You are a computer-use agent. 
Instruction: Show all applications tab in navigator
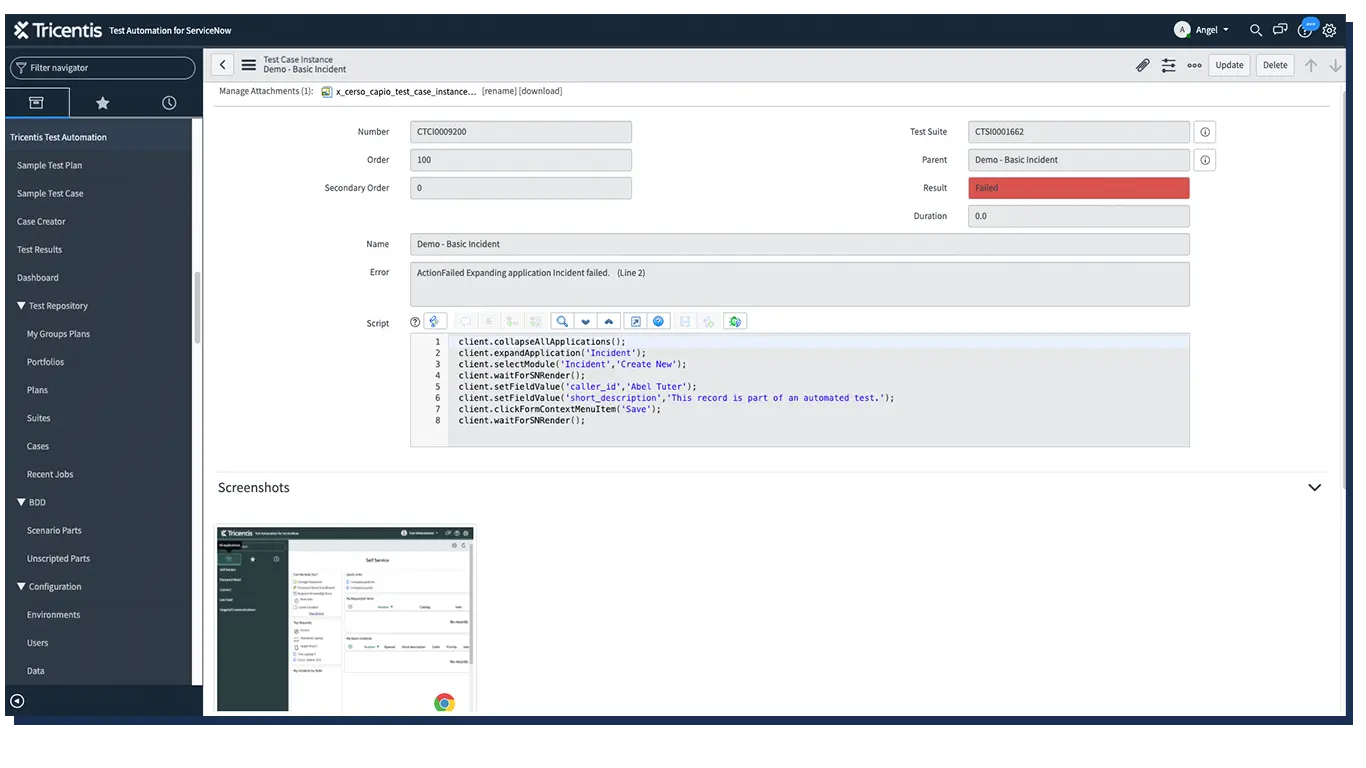tap(36, 102)
